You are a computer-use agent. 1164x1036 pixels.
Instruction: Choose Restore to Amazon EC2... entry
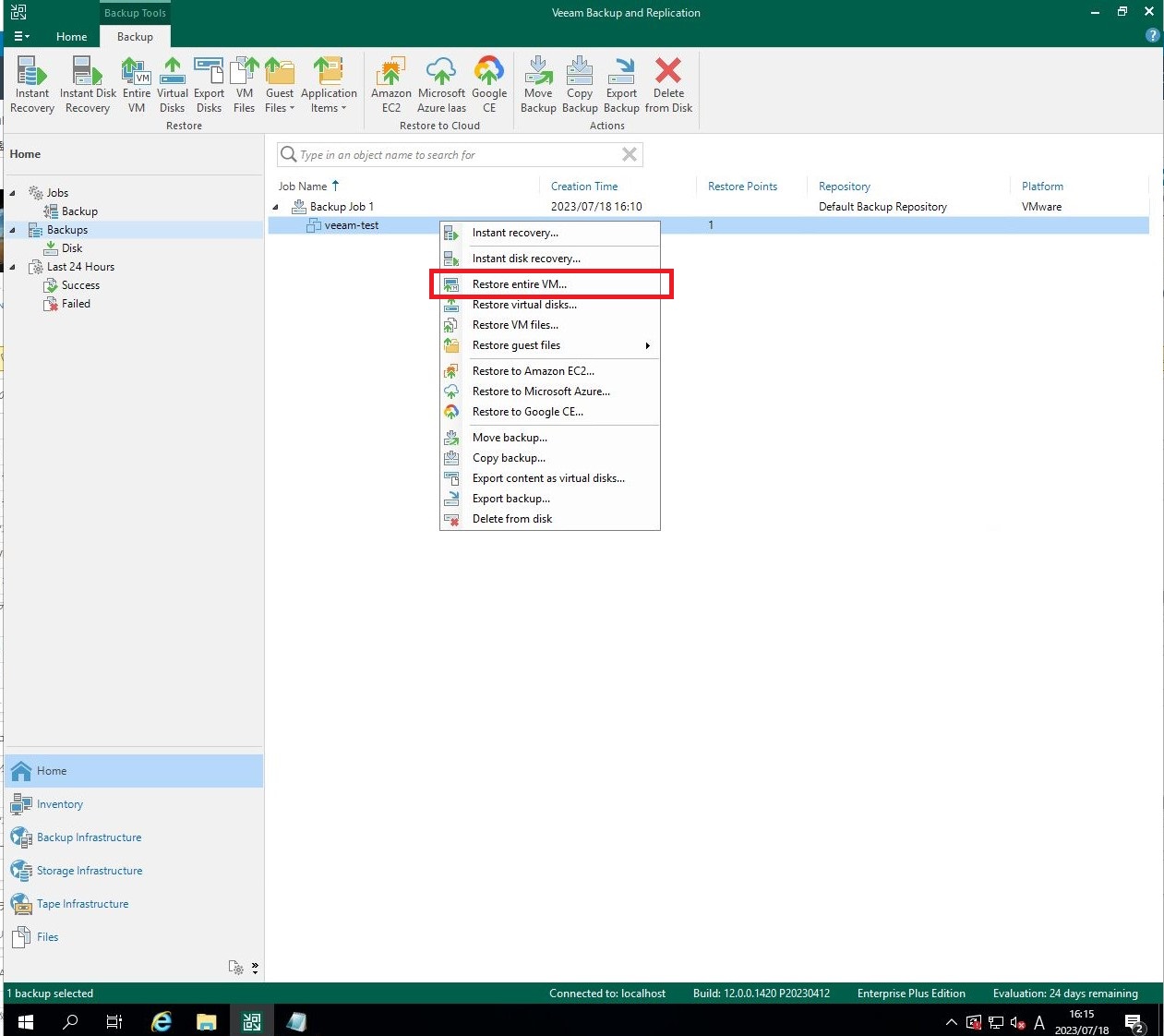550,371
